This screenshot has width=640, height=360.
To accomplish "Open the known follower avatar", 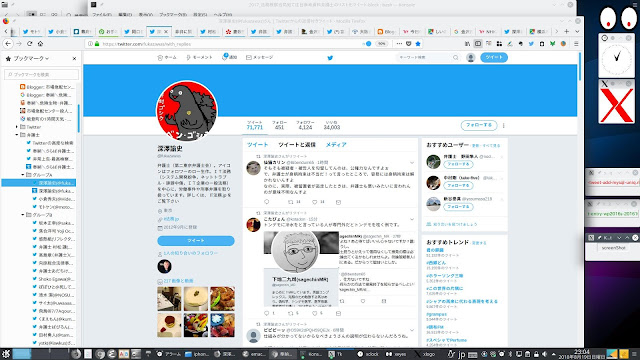I will (164, 267).
